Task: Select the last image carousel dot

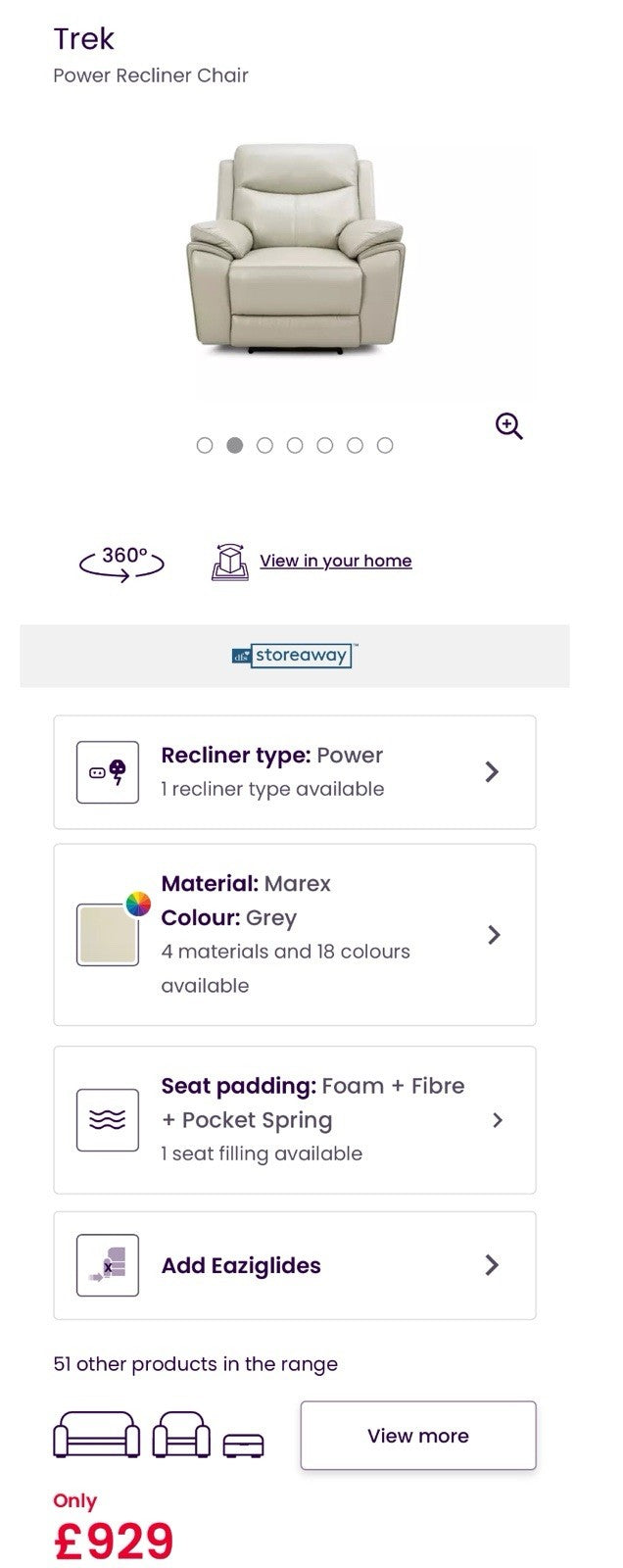Action: coord(385,445)
